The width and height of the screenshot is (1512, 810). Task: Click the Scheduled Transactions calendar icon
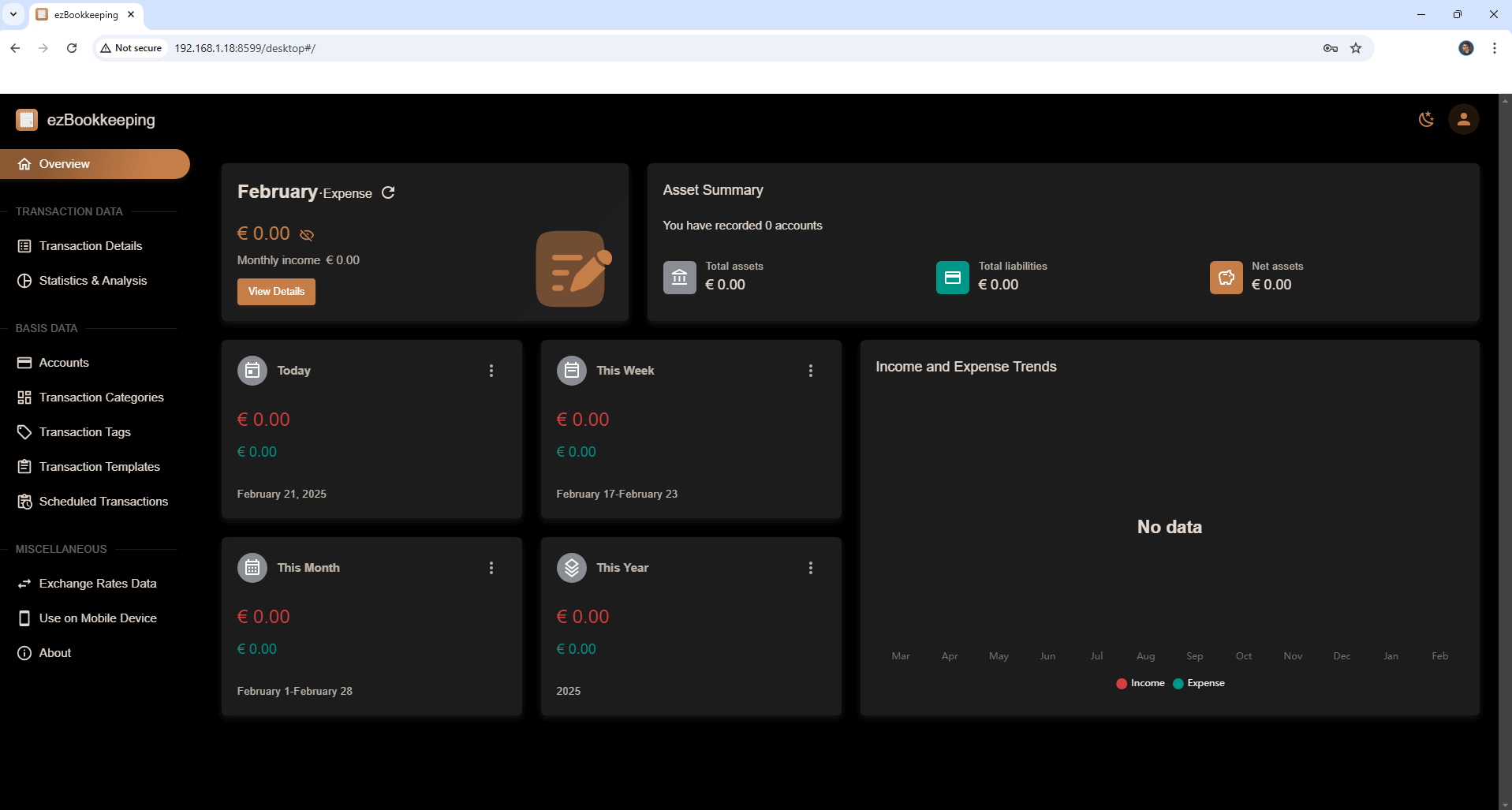(x=24, y=502)
